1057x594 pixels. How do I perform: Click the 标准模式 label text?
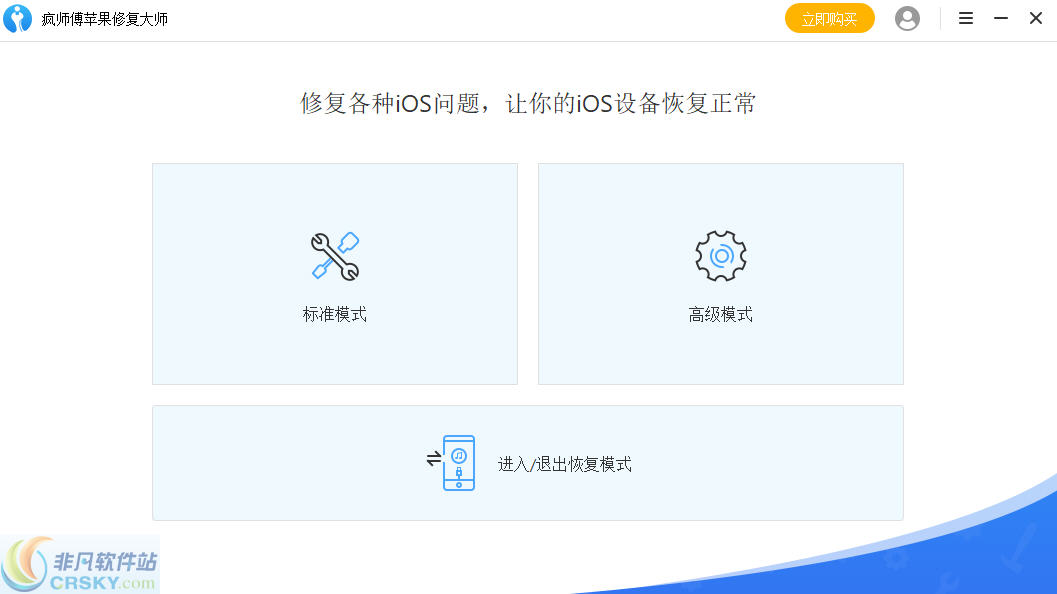click(x=335, y=313)
